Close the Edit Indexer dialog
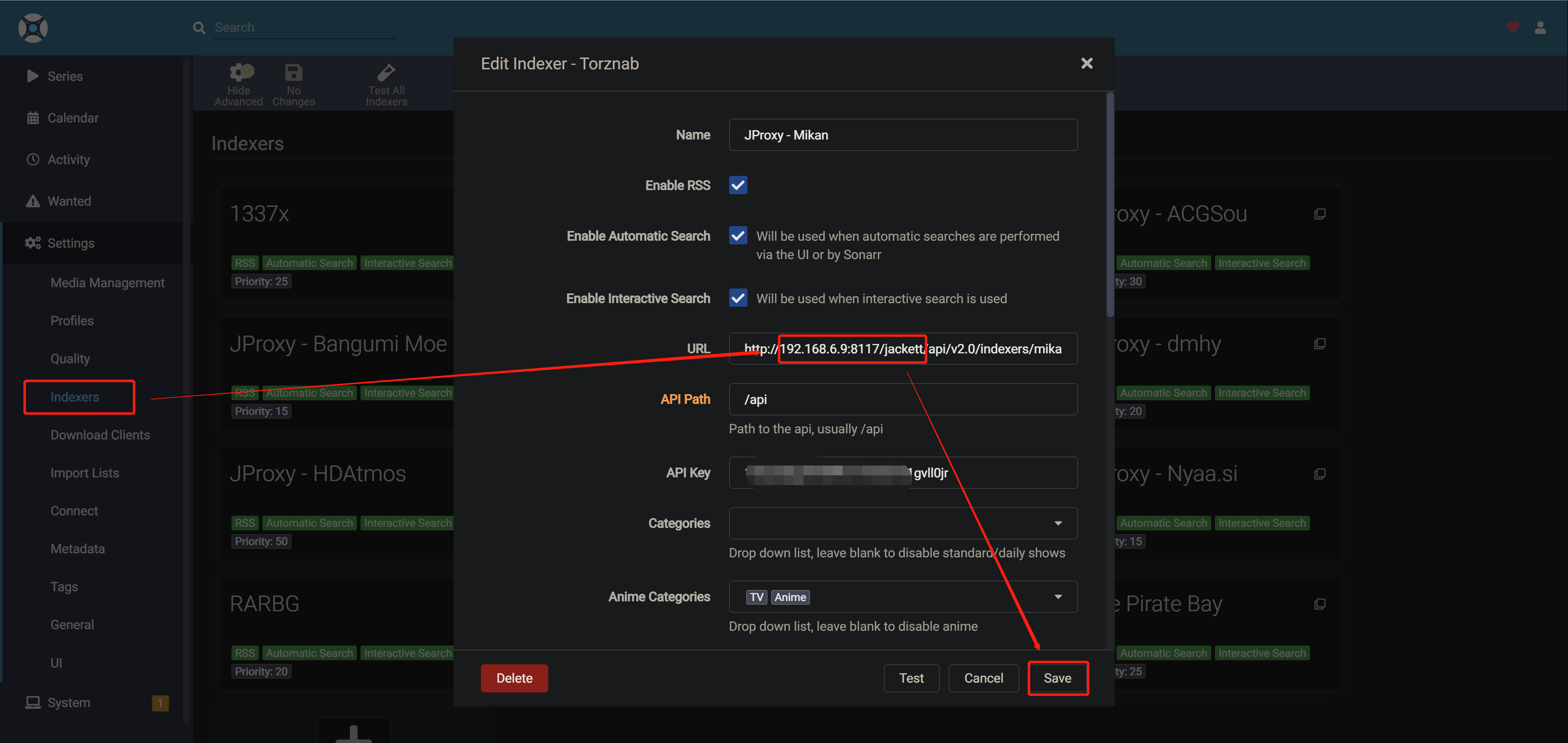This screenshot has width=1568, height=743. (1087, 63)
